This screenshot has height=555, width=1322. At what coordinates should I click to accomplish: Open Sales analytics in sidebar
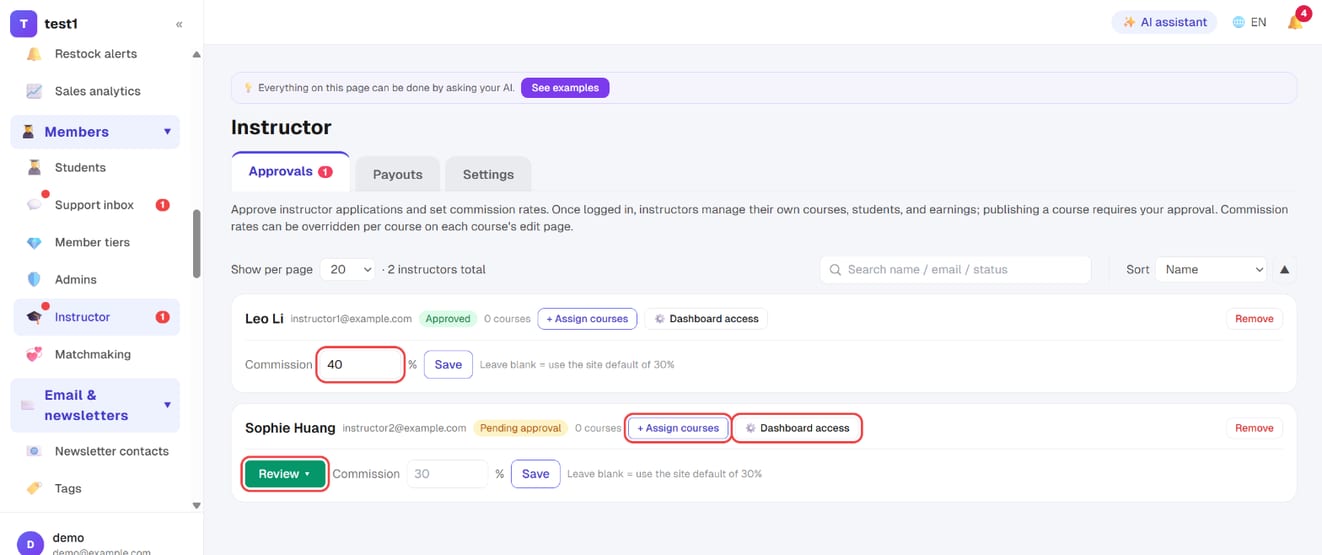click(95, 91)
